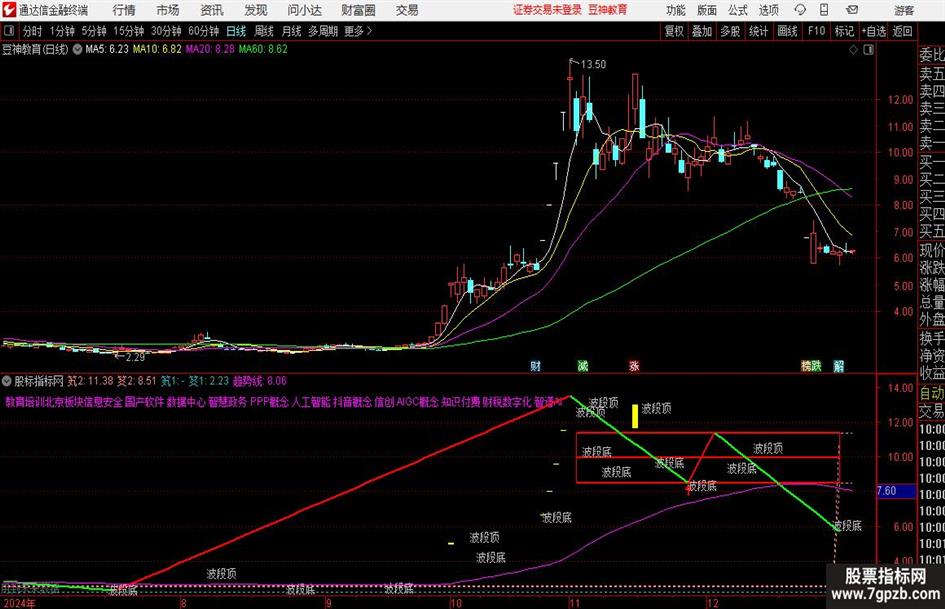The width and height of the screenshot is (945, 609).
Task: Click the diamond icon at chart top right
Action: 853,50
